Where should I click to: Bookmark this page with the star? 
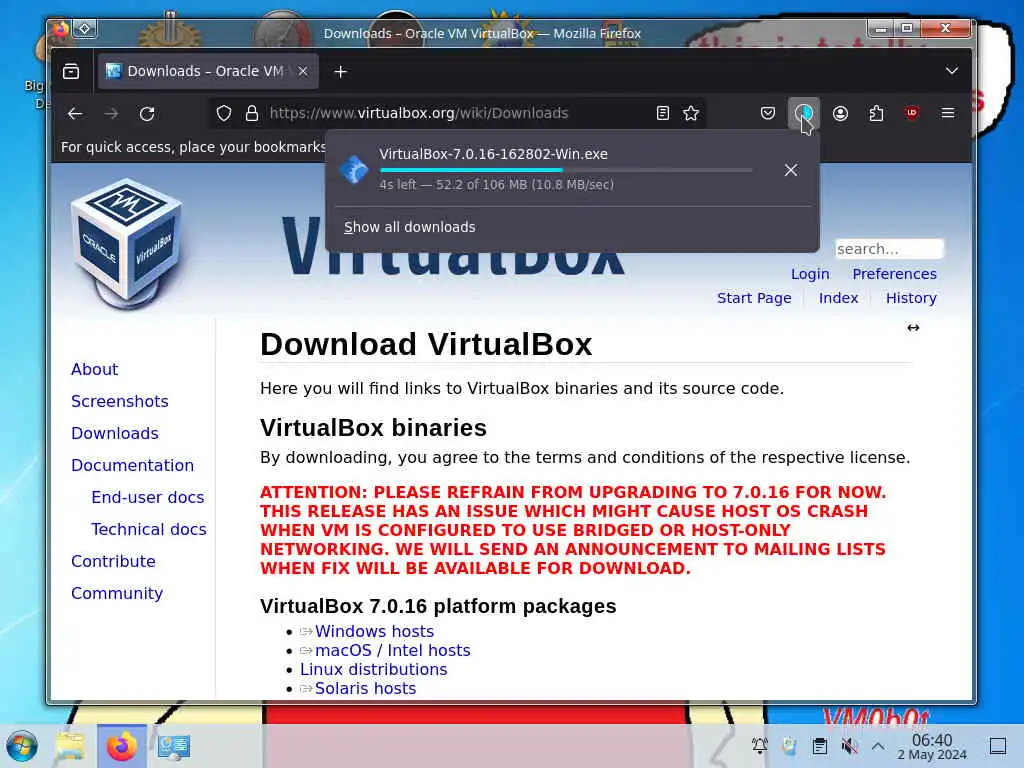[x=691, y=114]
